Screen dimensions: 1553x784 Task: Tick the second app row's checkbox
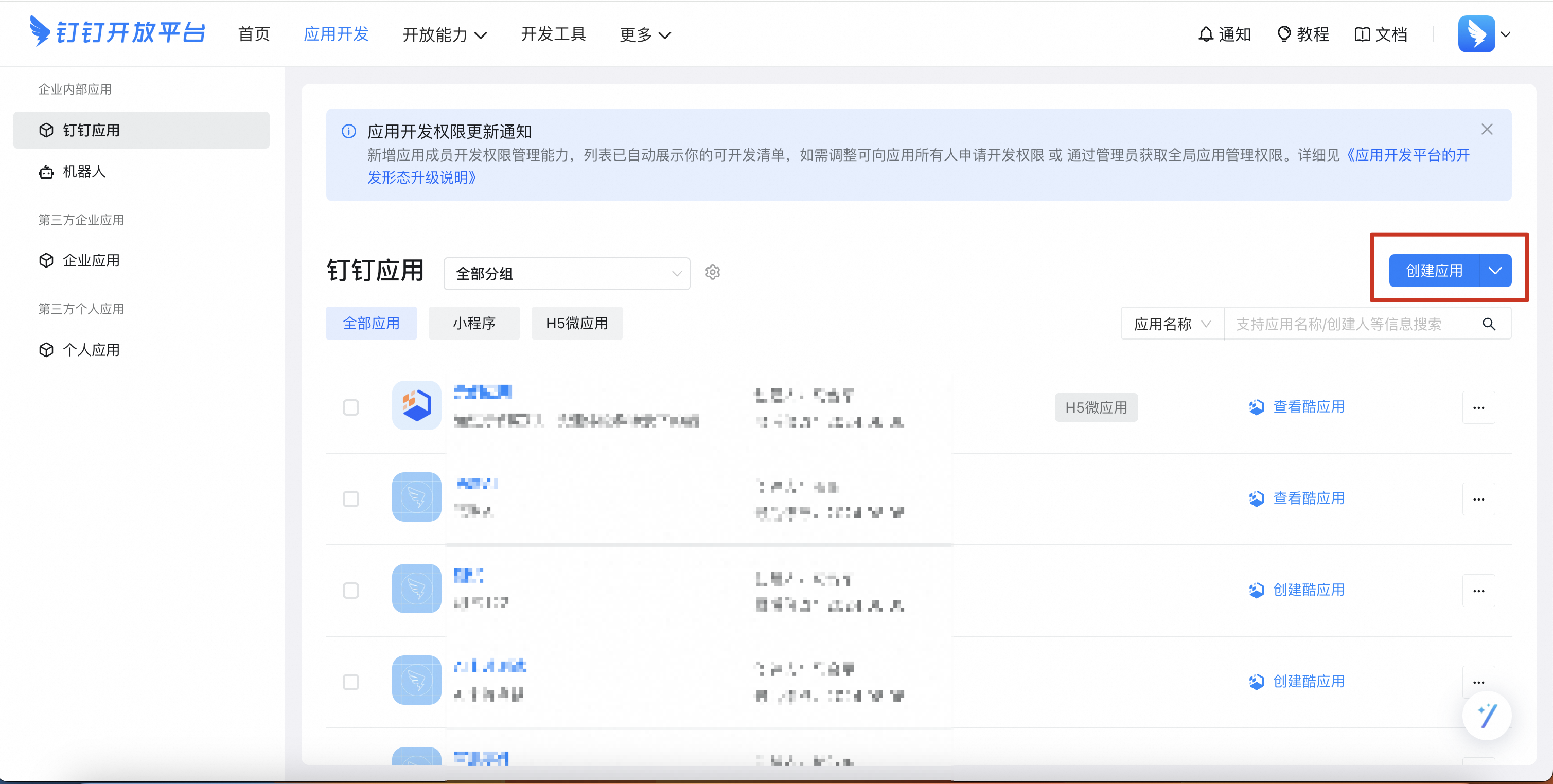[x=351, y=499]
